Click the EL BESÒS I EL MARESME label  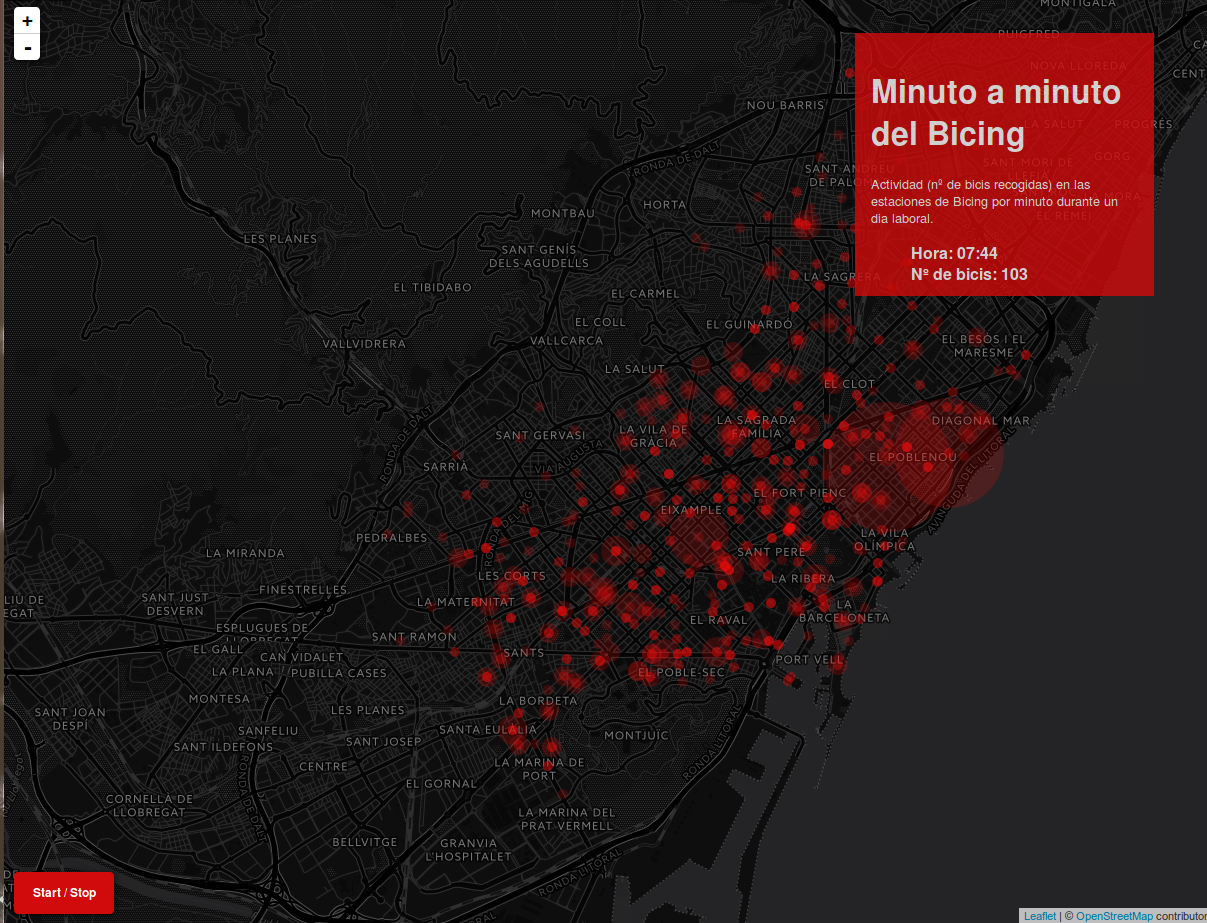(x=984, y=346)
